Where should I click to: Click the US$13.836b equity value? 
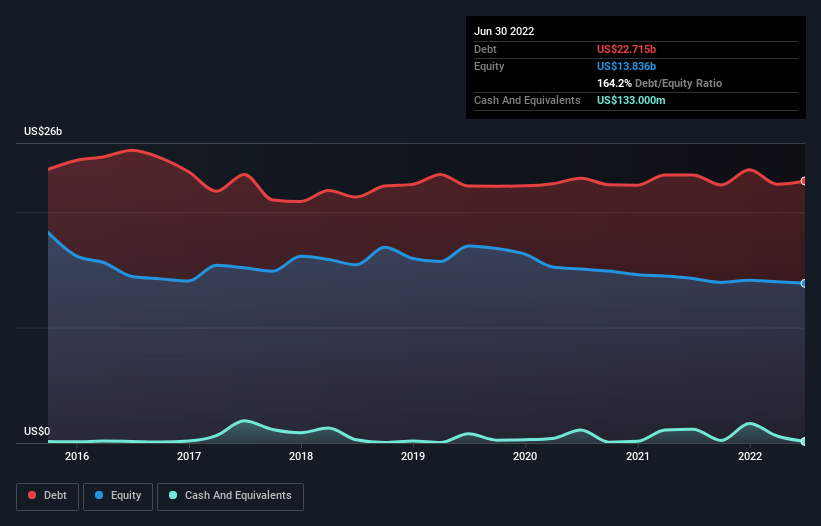pyautogui.click(x=626, y=66)
